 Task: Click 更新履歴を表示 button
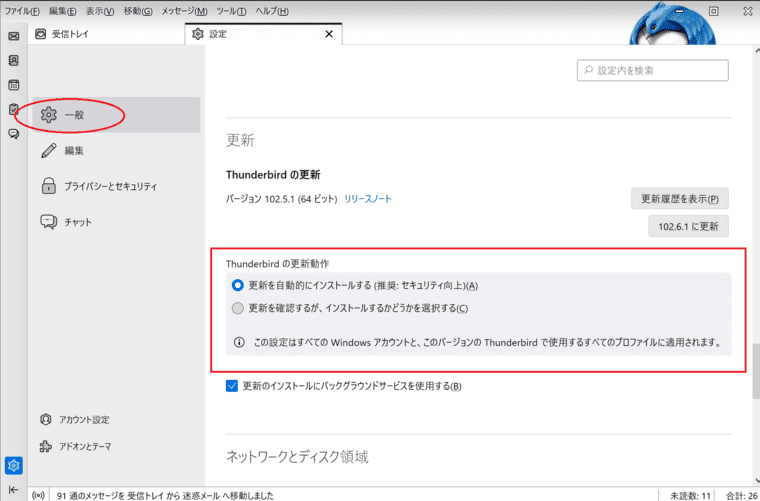[x=680, y=199]
